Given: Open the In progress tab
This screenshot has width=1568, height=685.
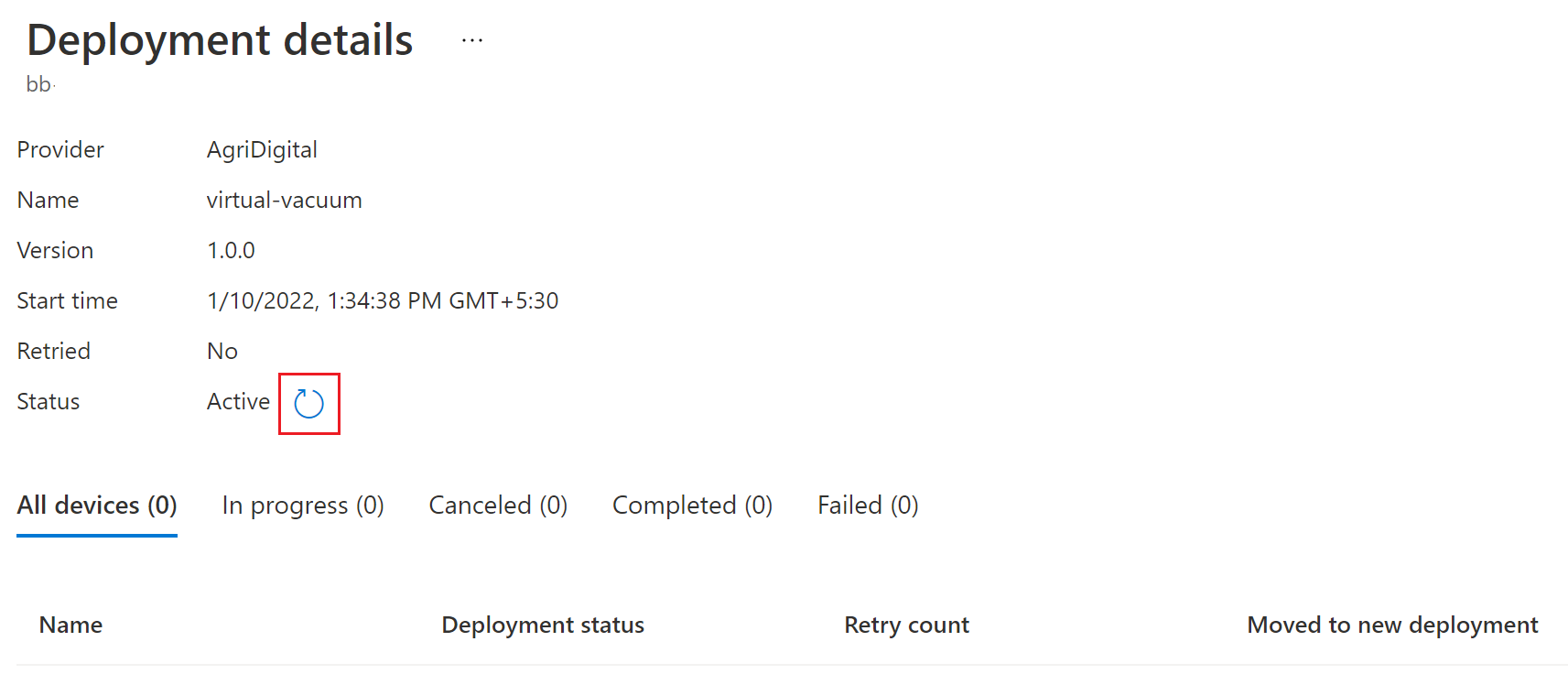Looking at the screenshot, I should 303,506.
